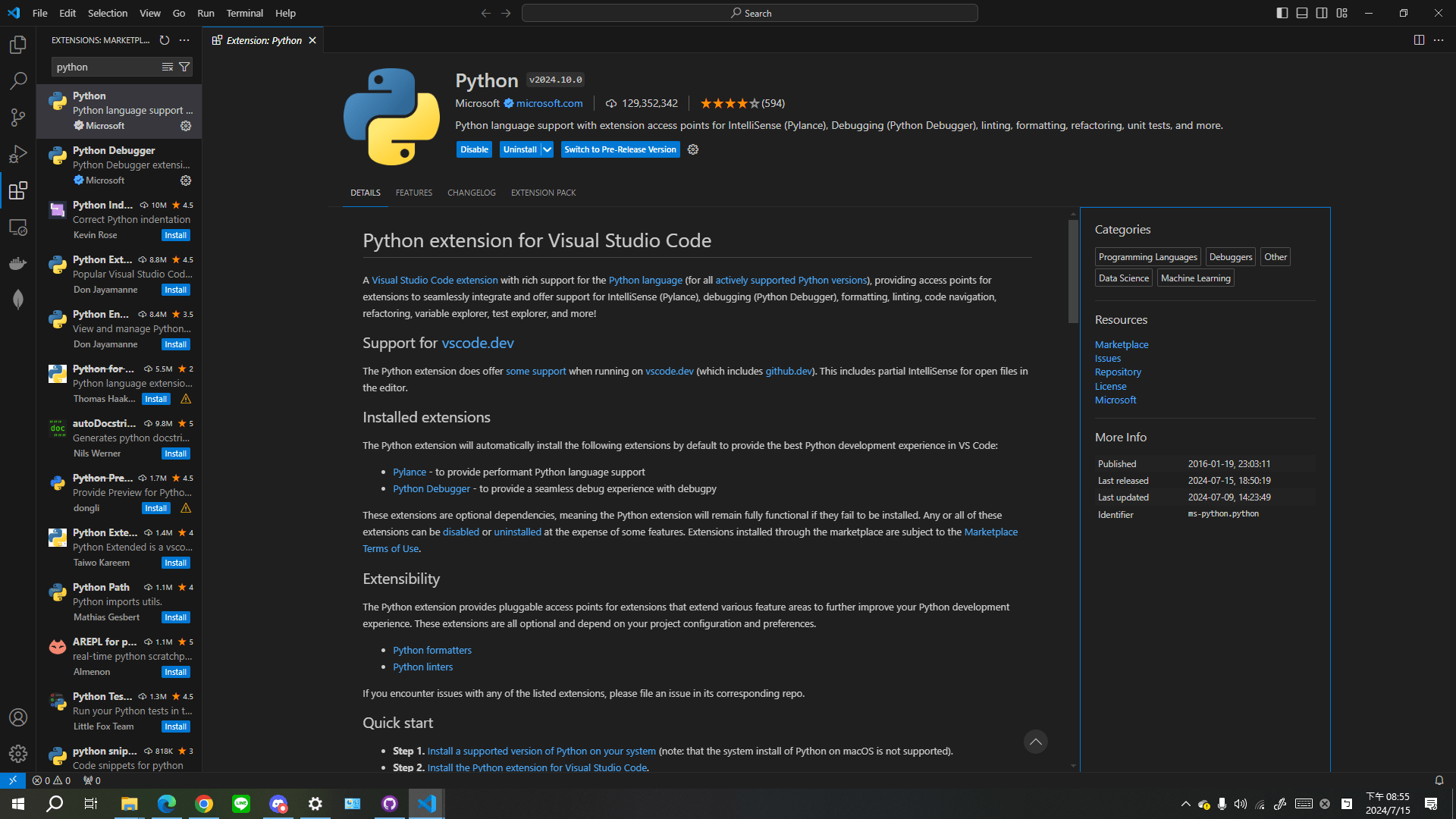Open File Explorer from taskbar
The width and height of the screenshot is (1456, 819).
coord(130,804)
